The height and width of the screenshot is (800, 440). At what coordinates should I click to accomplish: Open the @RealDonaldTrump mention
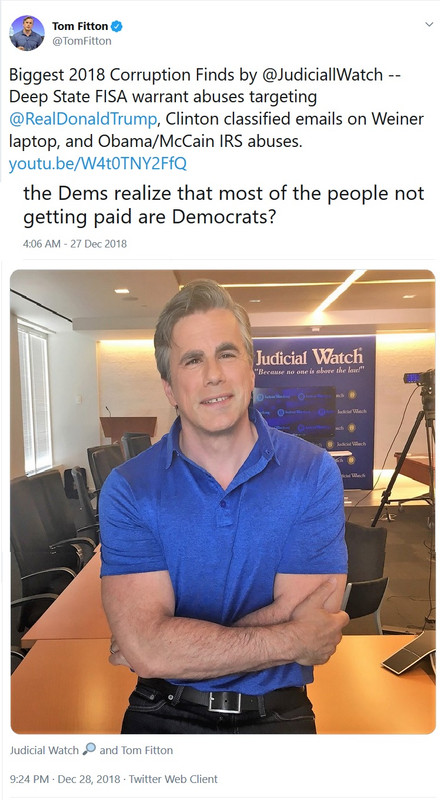point(83,119)
